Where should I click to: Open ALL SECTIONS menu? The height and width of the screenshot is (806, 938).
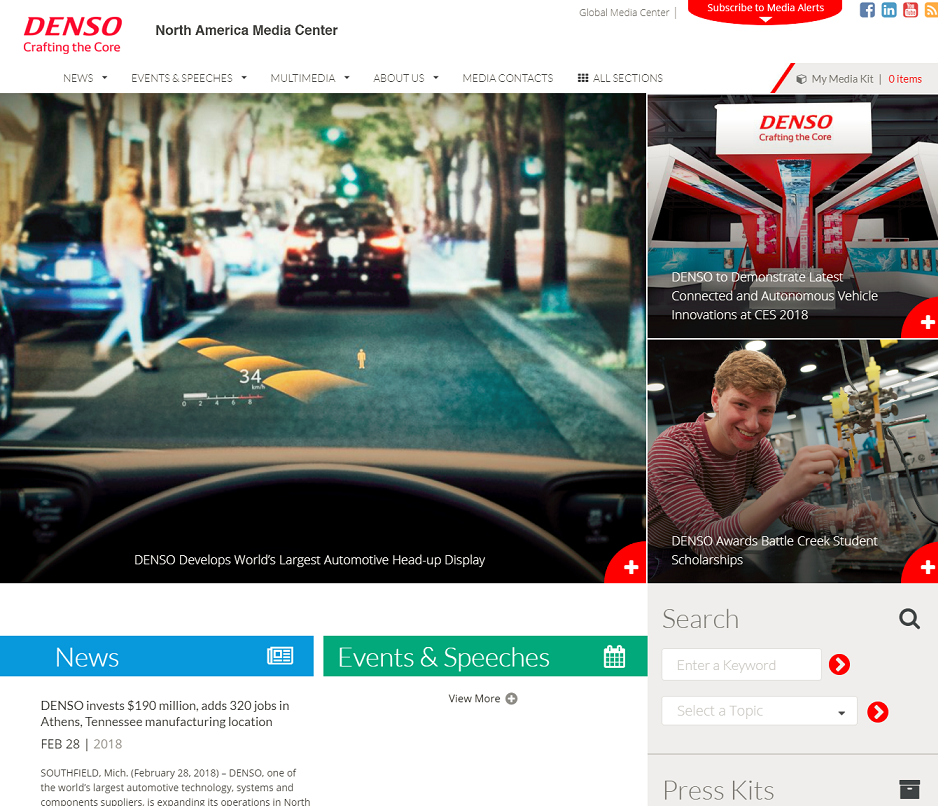tap(620, 78)
